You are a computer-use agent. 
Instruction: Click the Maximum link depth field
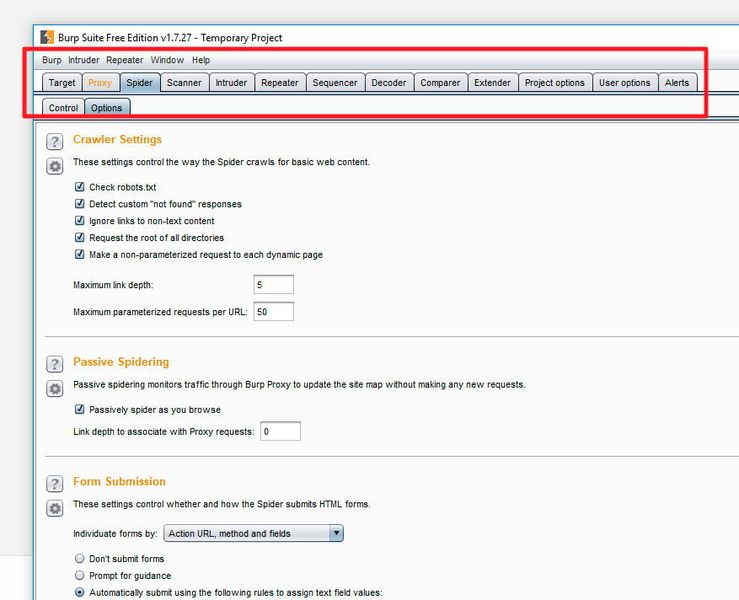pyautogui.click(x=273, y=284)
